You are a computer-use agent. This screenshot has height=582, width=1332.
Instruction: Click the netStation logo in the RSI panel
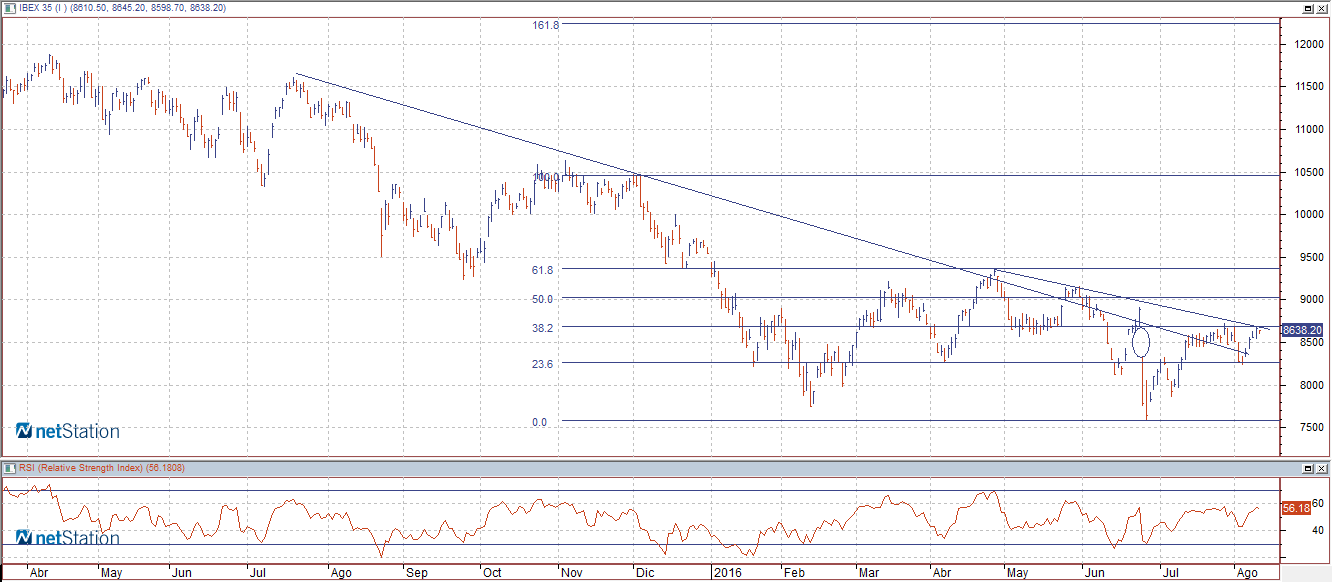tap(67, 538)
